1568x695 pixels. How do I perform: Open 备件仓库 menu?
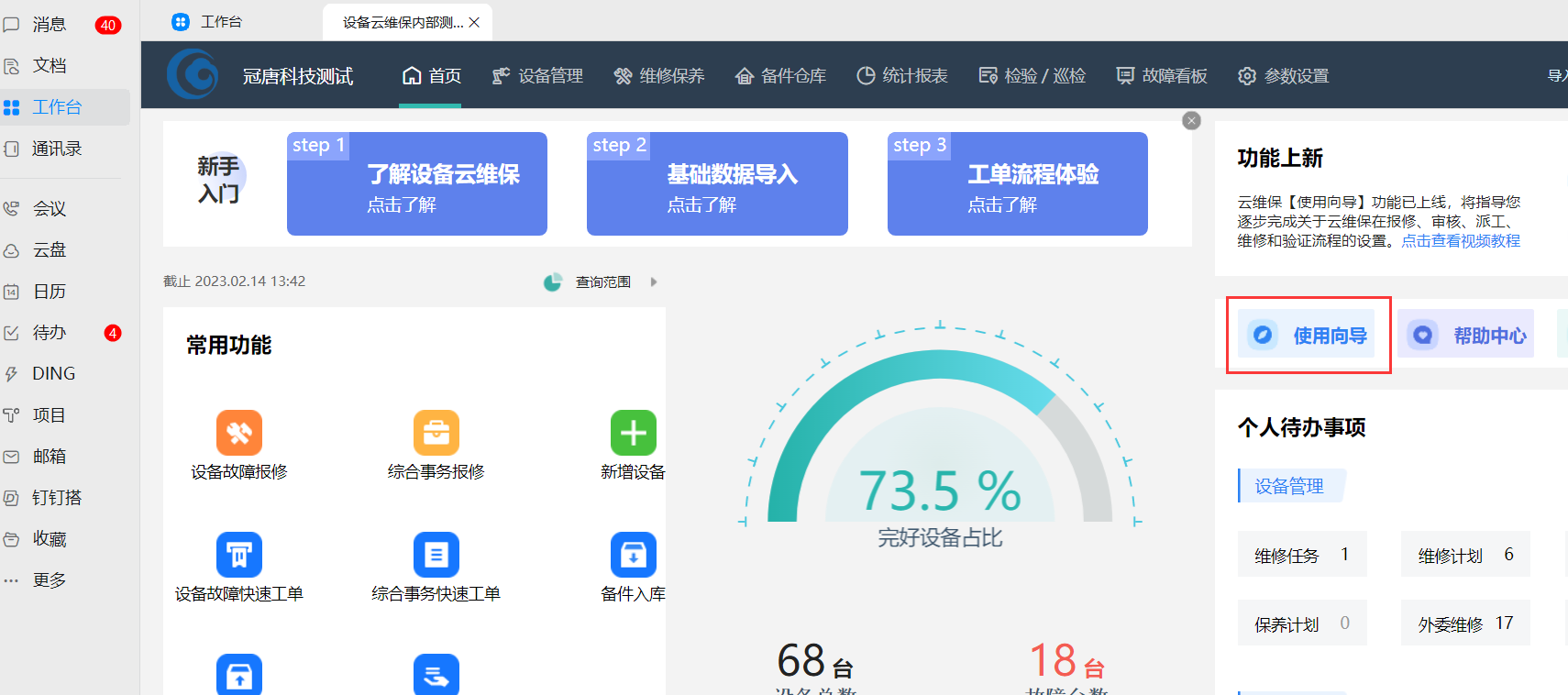click(x=780, y=76)
